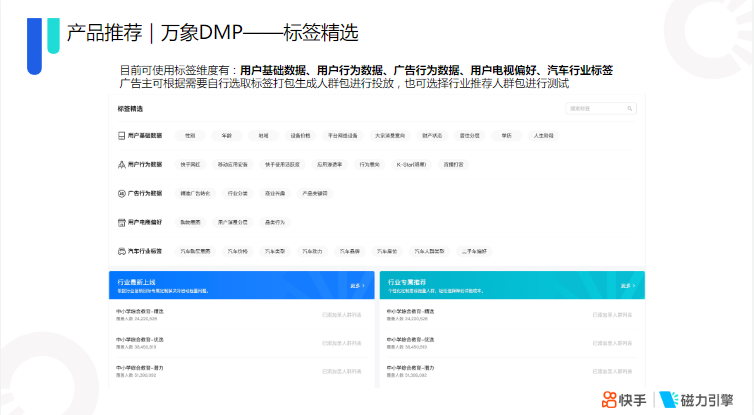Click the 汽车行业标签 car icon

122,252
